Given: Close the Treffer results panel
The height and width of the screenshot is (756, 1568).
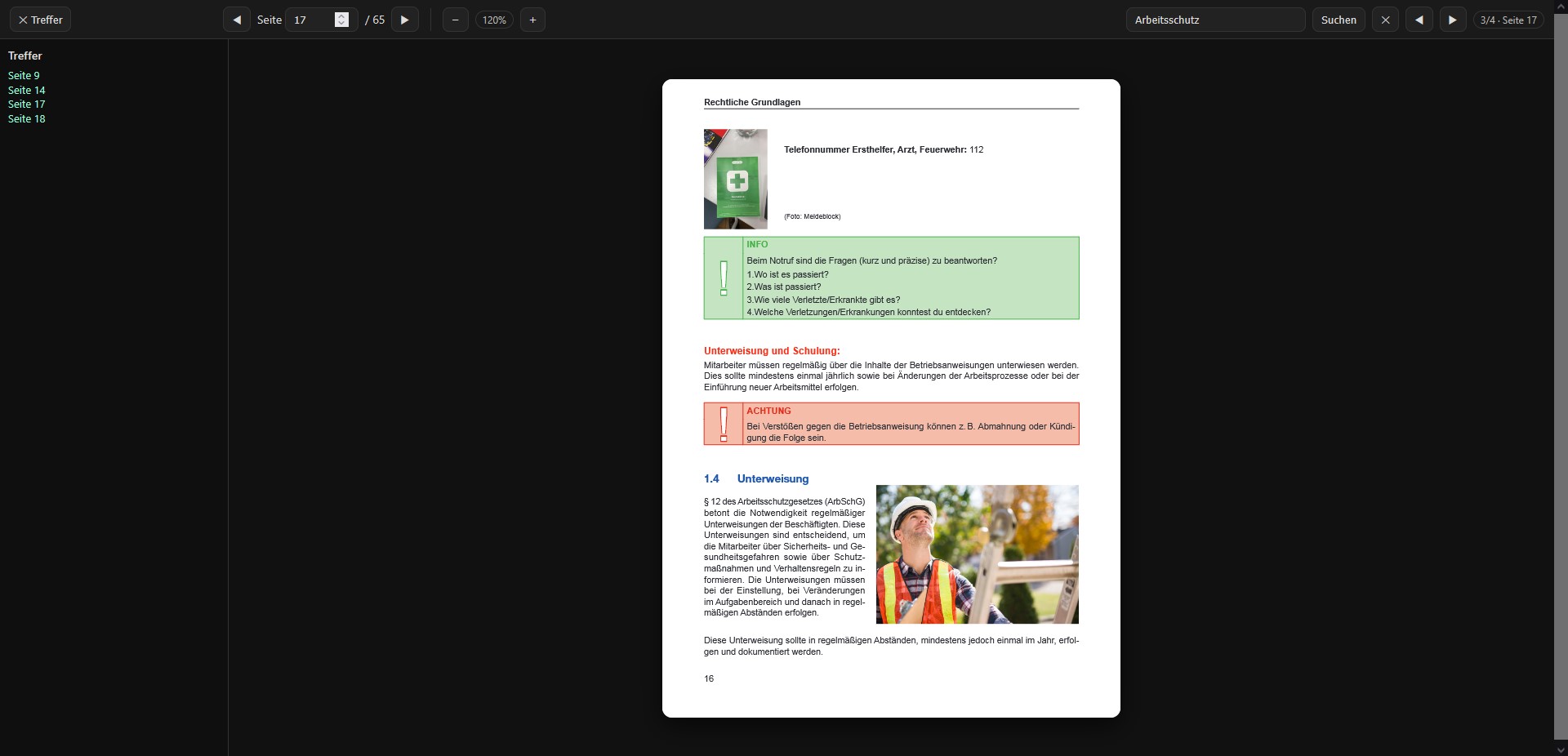Looking at the screenshot, I should click(40, 20).
